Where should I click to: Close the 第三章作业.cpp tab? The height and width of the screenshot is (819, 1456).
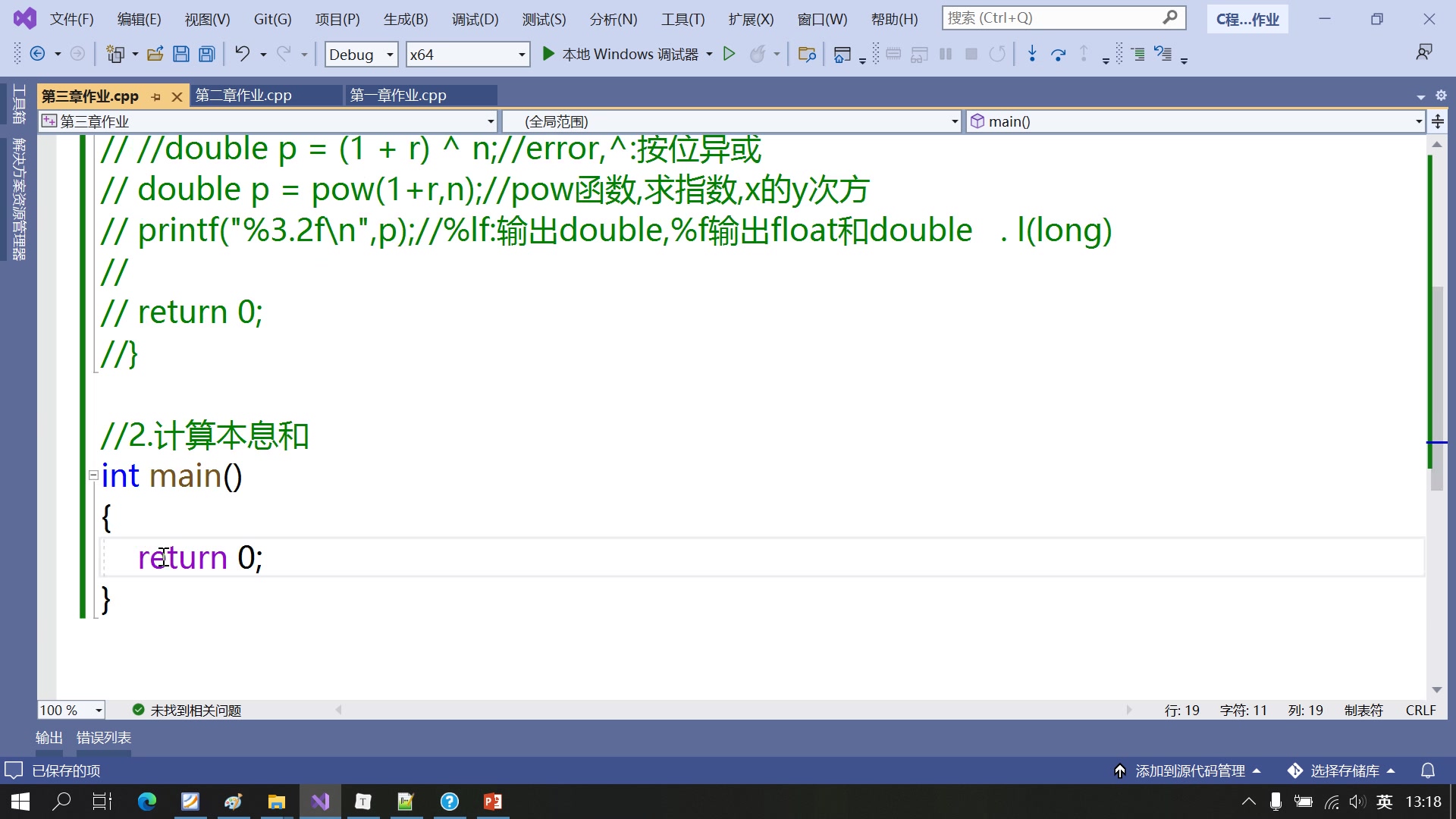point(177,97)
